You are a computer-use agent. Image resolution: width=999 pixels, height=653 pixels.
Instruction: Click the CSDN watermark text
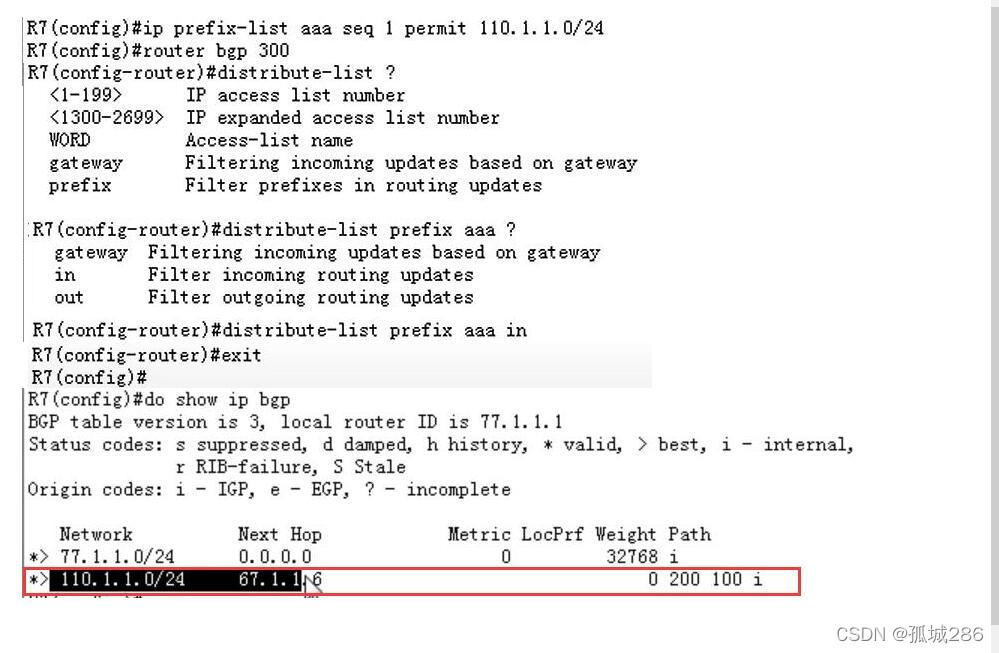click(910, 634)
